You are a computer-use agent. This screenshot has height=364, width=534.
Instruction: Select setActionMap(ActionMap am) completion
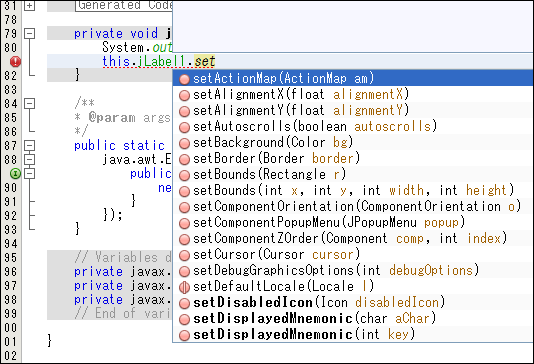(353, 78)
